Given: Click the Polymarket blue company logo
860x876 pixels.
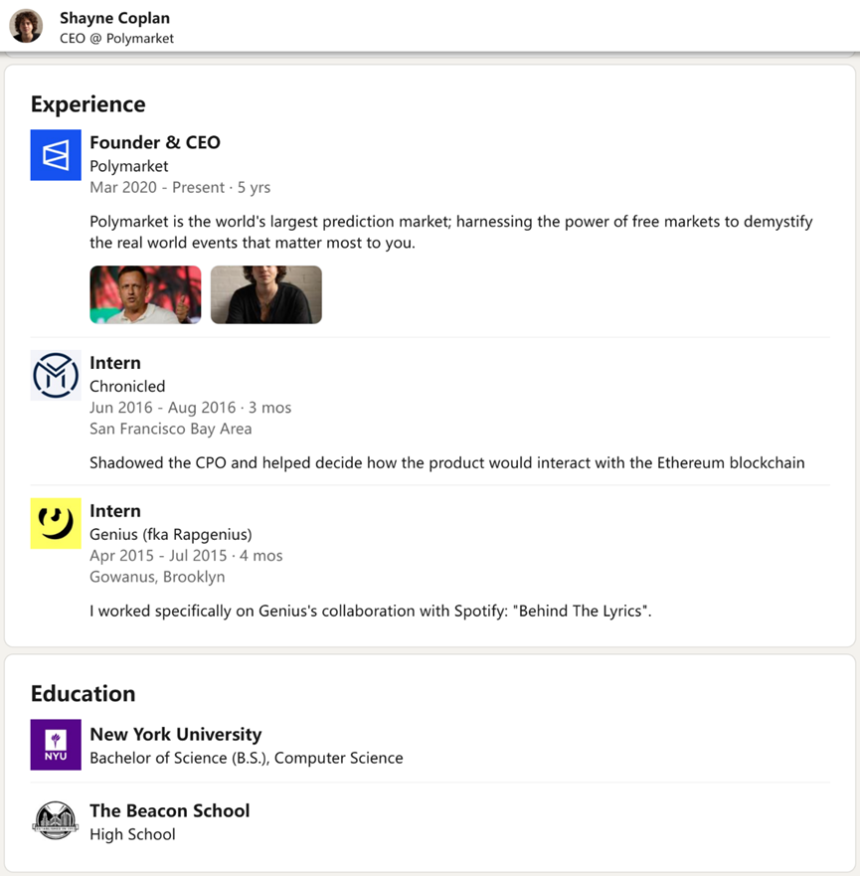Looking at the screenshot, I should [x=55, y=155].
